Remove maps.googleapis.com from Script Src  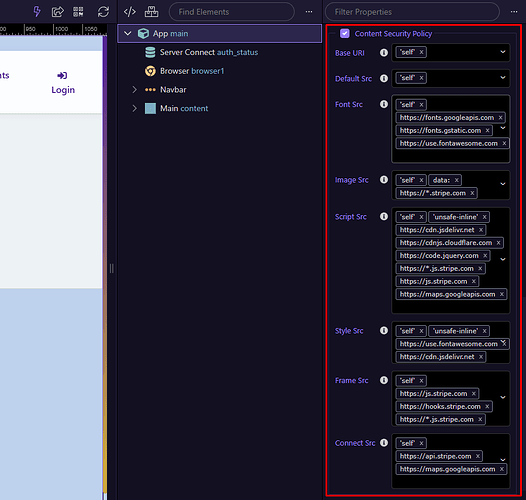502,294
